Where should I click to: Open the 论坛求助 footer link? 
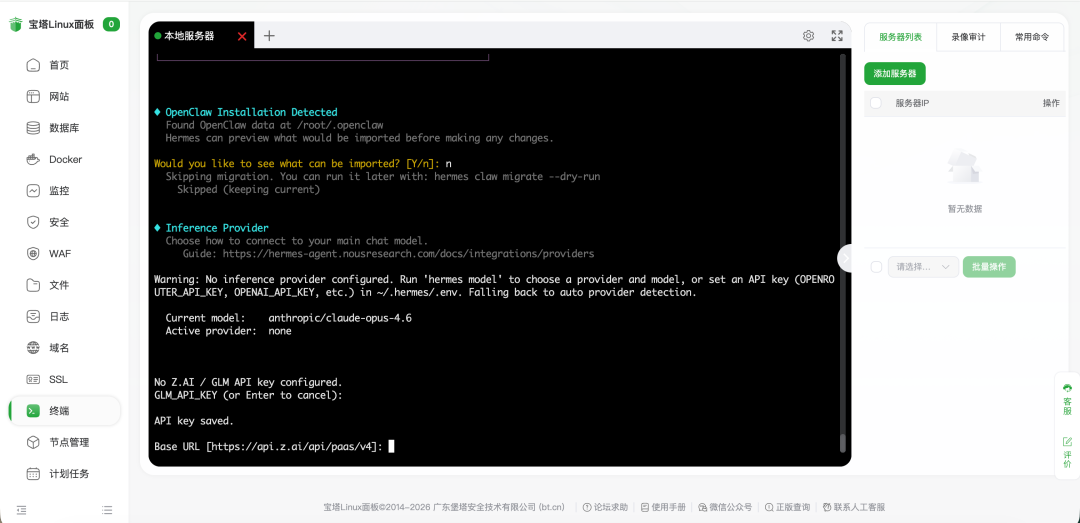point(605,507)
